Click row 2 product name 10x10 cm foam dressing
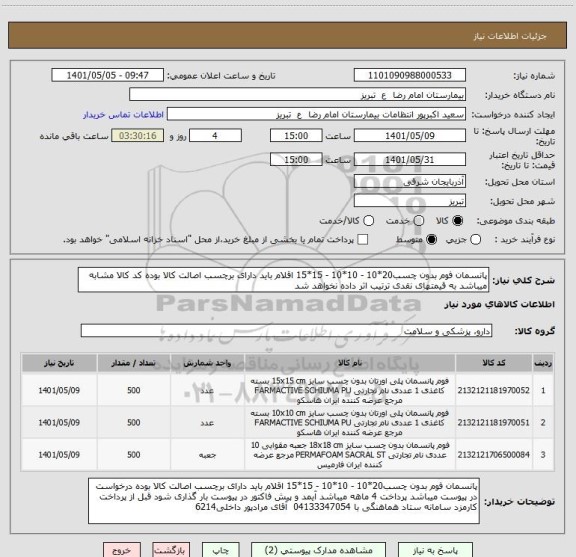 click(350, 423)
